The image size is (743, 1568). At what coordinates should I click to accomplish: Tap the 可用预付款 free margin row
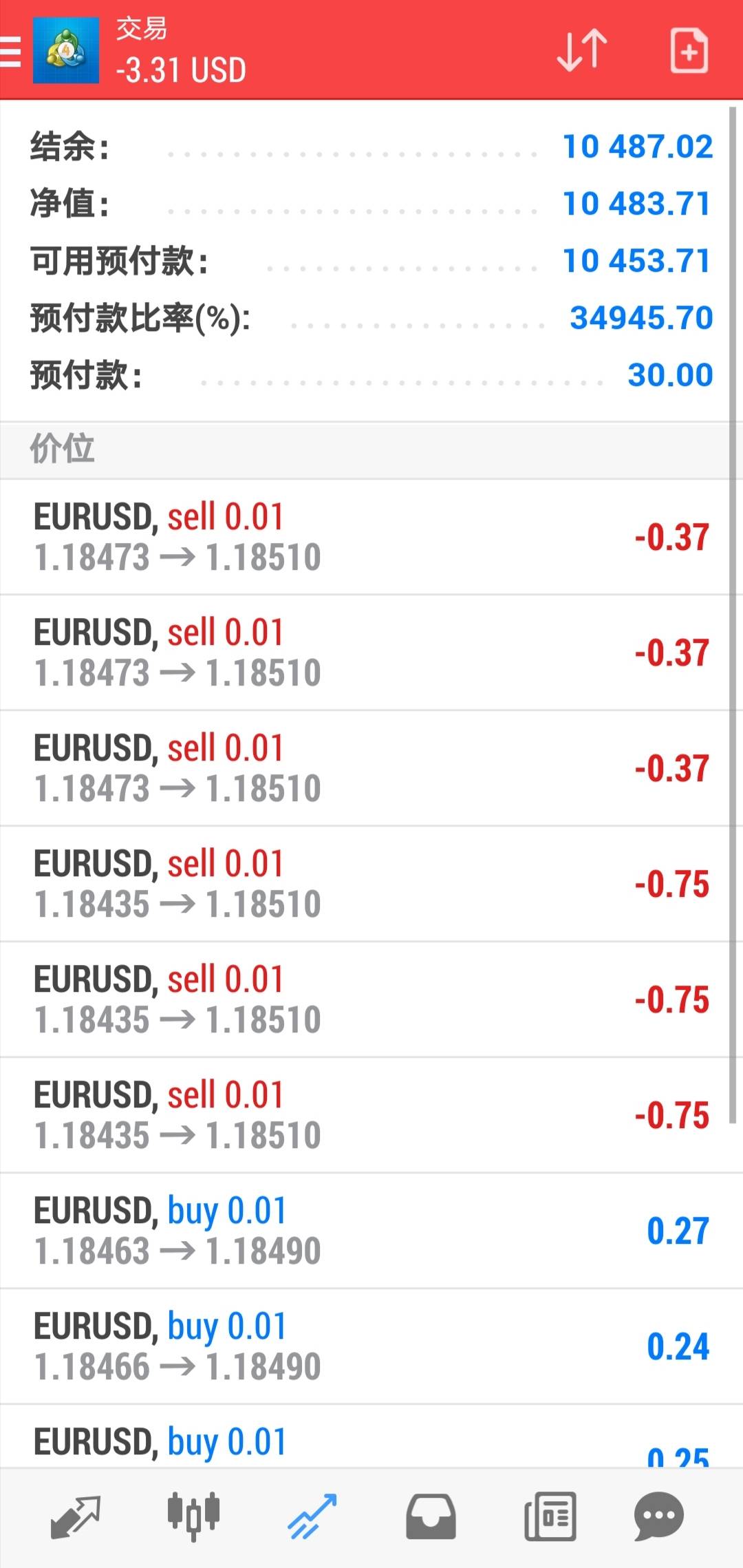pos(365,261)
